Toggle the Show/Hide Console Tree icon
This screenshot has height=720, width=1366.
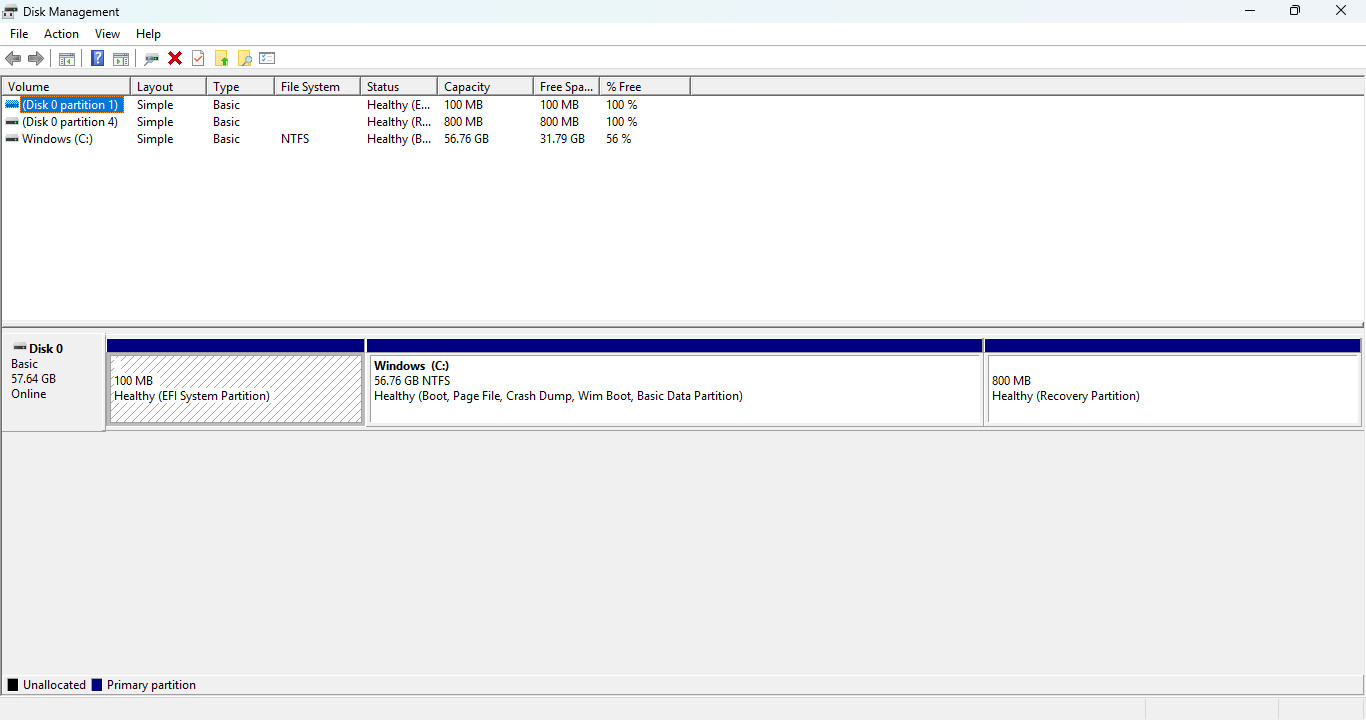[67, 58]
